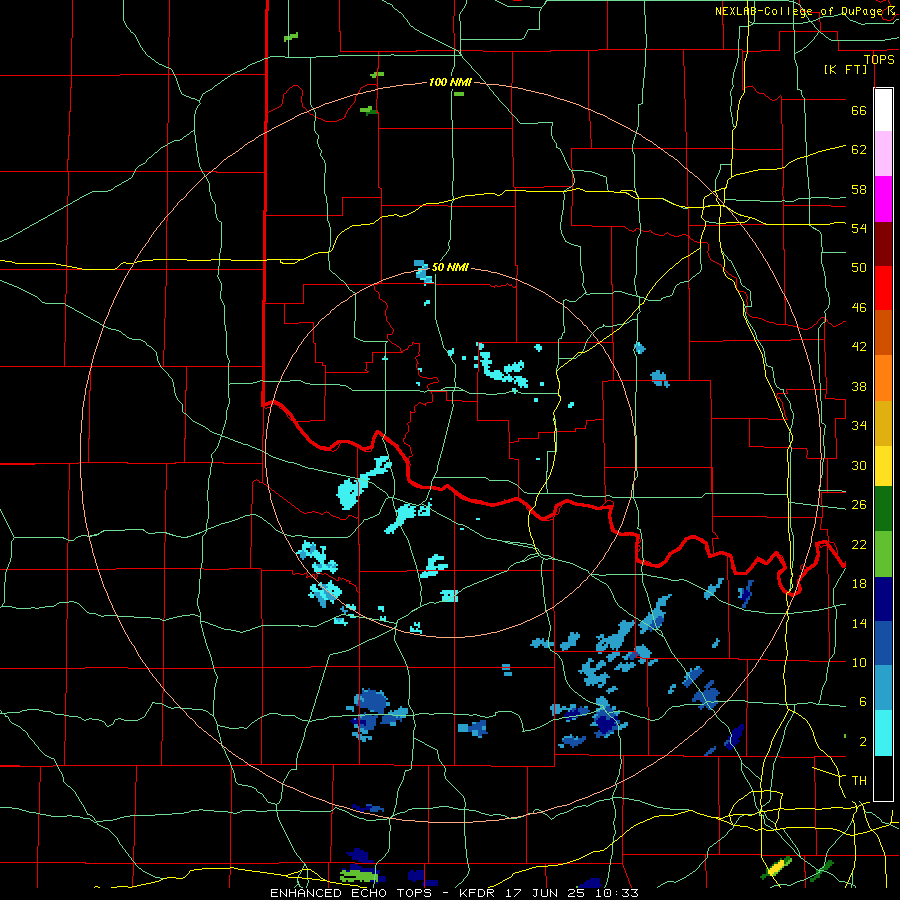Viewport: 900px width, 900px height.
Task: Select the legend value 46
Action: coord(859,308)
